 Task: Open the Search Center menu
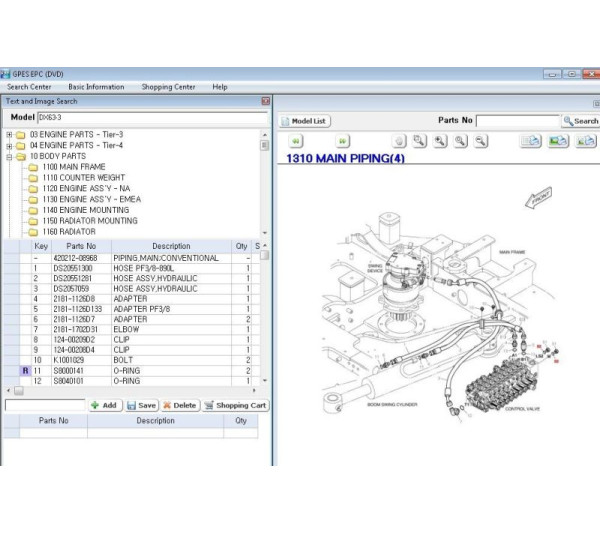click(x=29, y=87)
